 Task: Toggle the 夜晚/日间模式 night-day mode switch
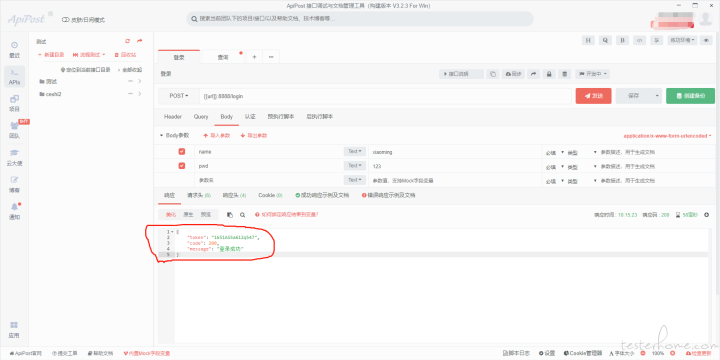click(65, 20)
